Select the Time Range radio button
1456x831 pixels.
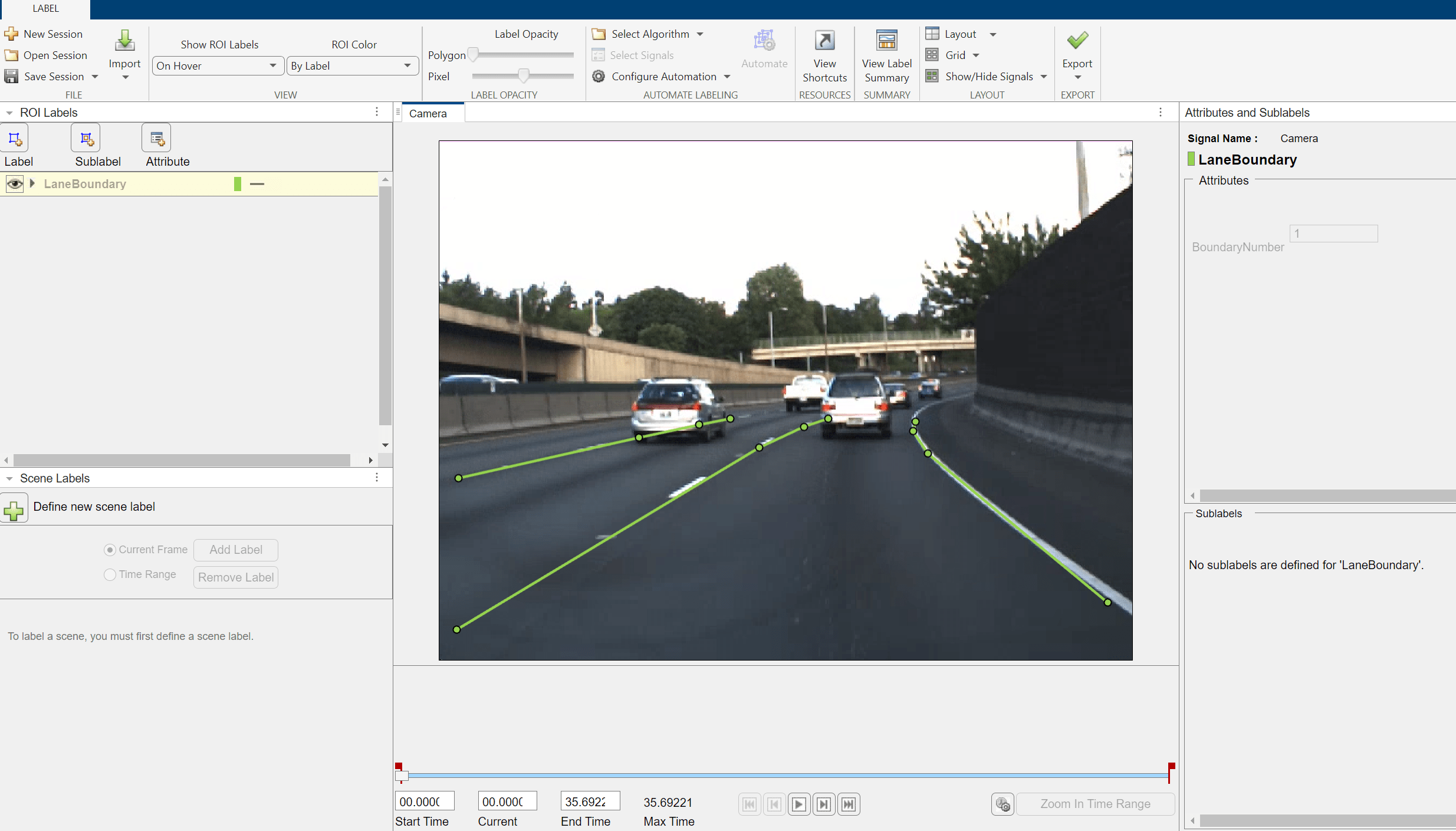[x=110, y=574]
